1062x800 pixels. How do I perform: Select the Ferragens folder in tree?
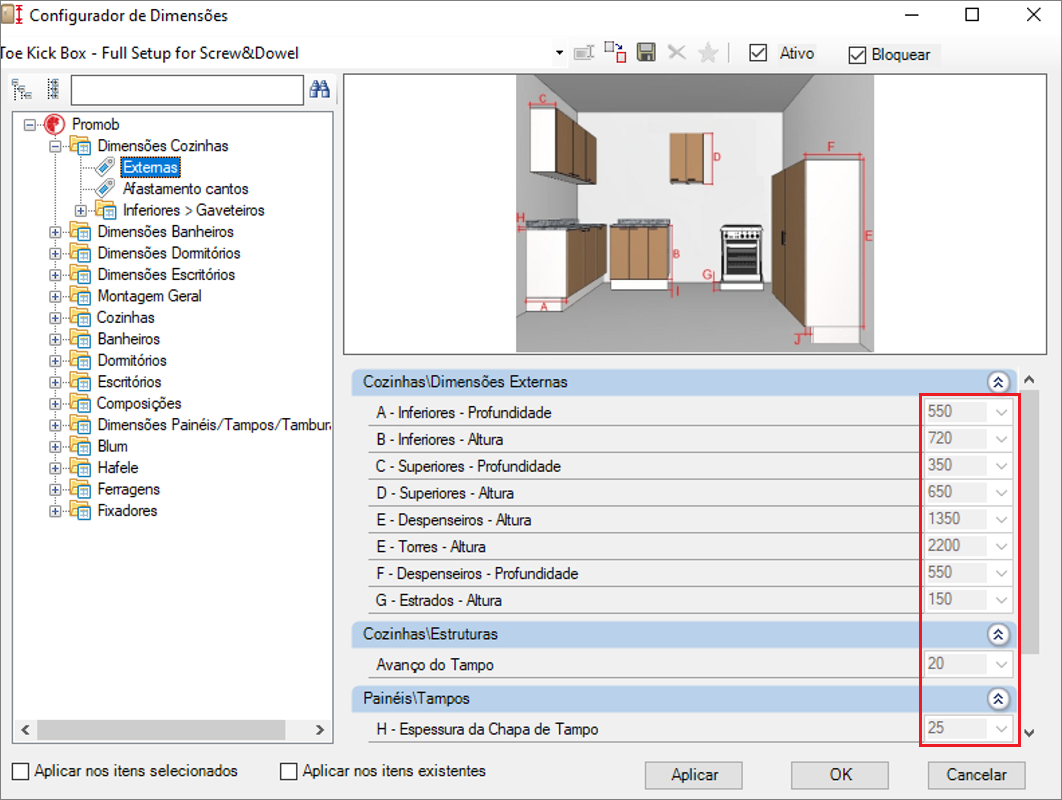(x=128, y=489)
